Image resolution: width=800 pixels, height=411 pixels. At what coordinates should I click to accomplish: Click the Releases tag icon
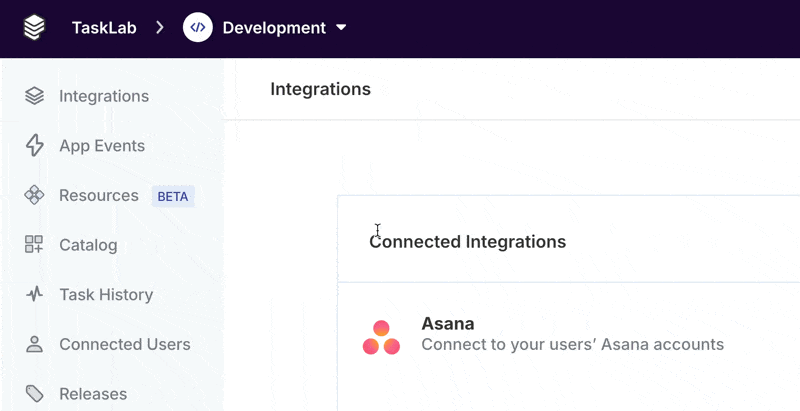click(x=35, y=394)
